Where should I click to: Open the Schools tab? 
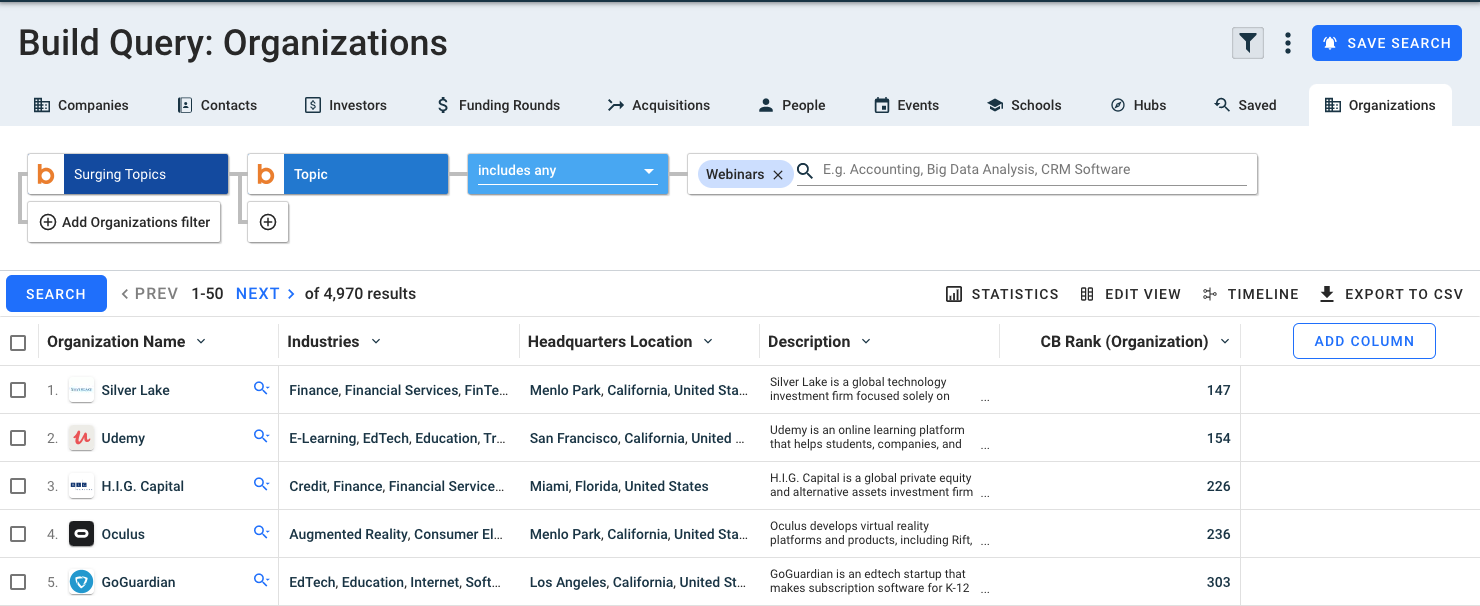(1024, 105)
